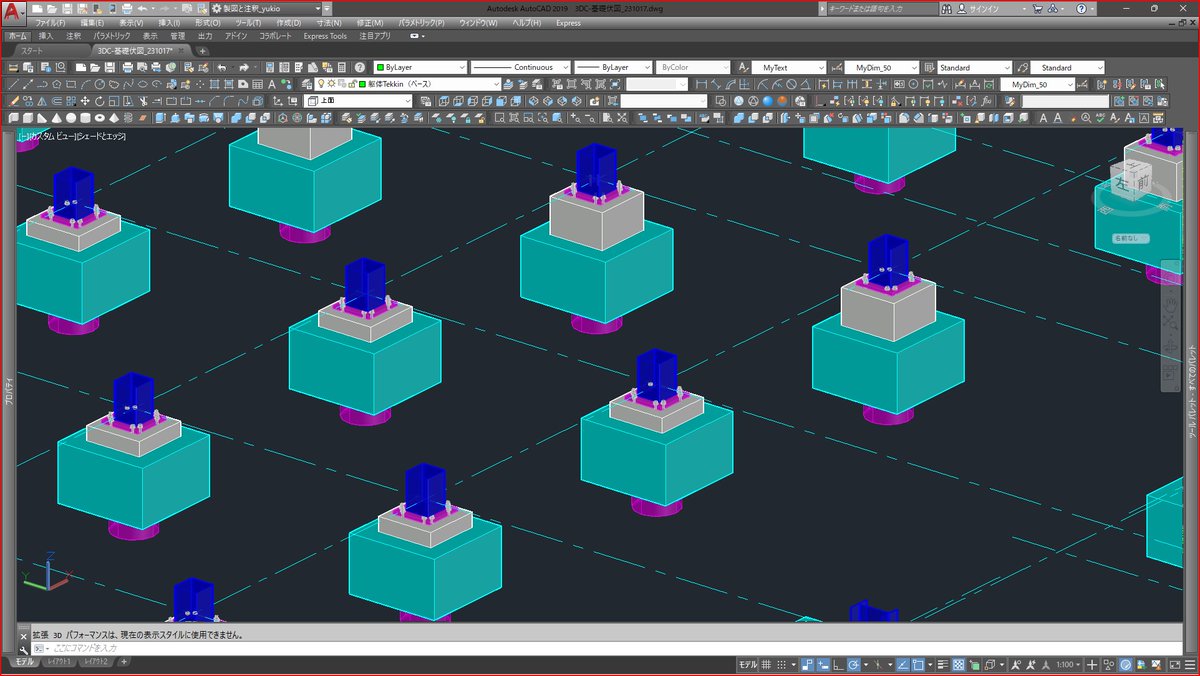
Task: Open the ウィンドウ(W) menu
Action: [x=478, y=22]
